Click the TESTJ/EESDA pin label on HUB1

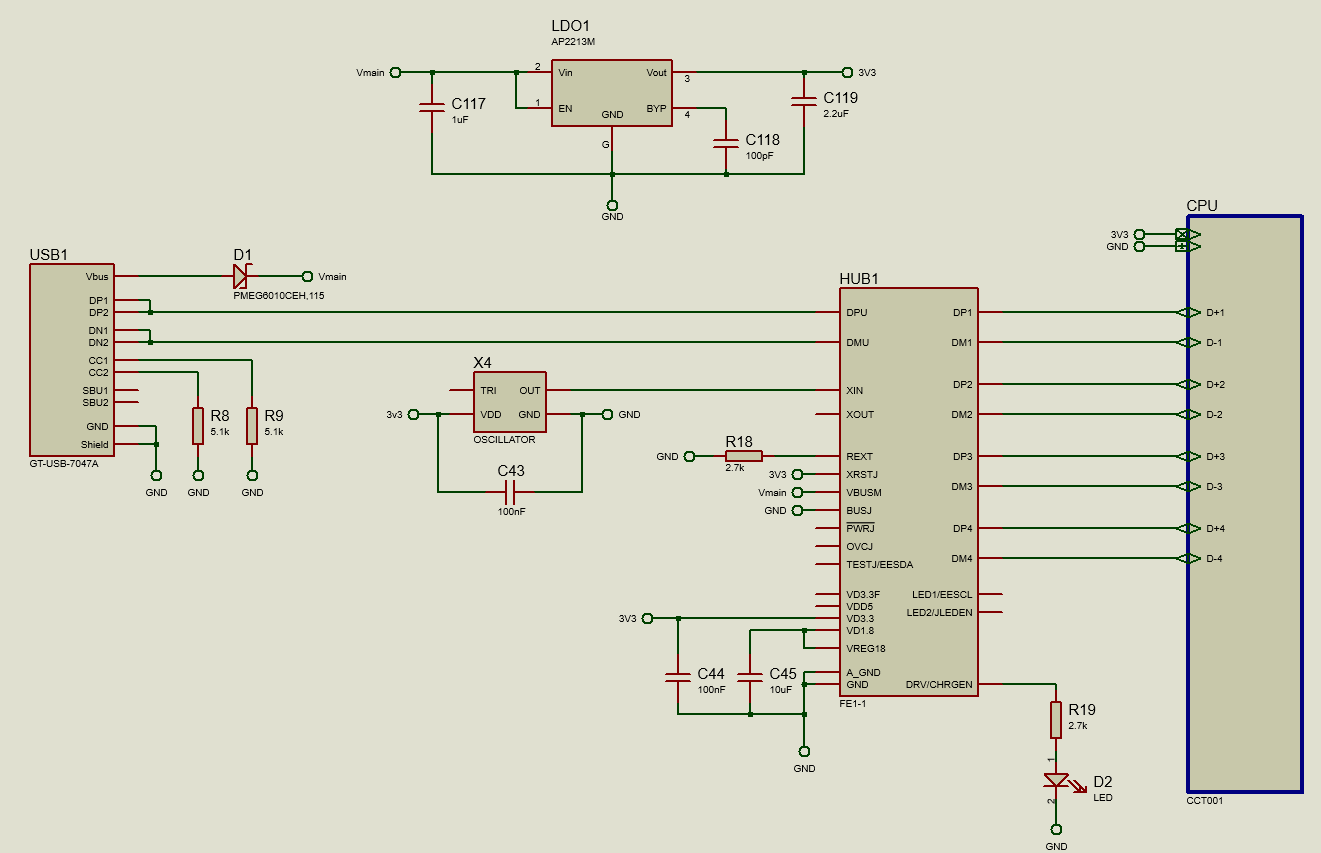(880, 565)
